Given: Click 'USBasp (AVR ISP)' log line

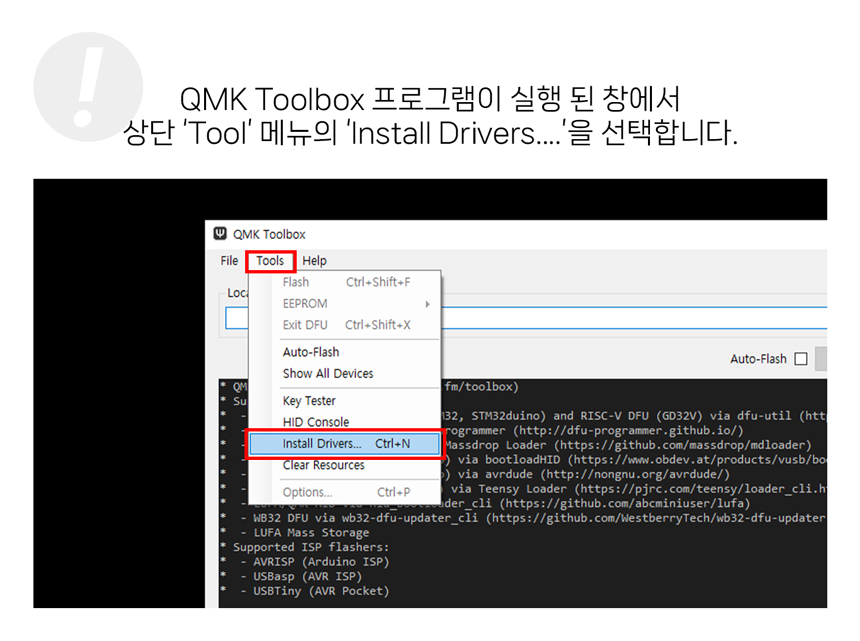Looking at the screenshot, I should tap(307, 576).
